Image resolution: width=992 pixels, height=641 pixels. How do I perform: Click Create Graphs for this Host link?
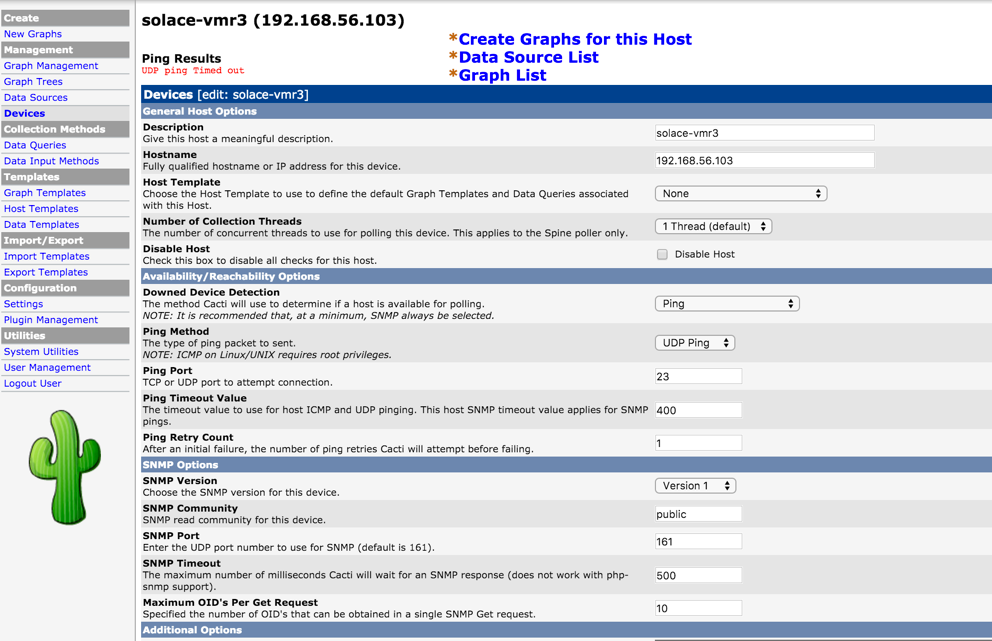click(575, 39)
